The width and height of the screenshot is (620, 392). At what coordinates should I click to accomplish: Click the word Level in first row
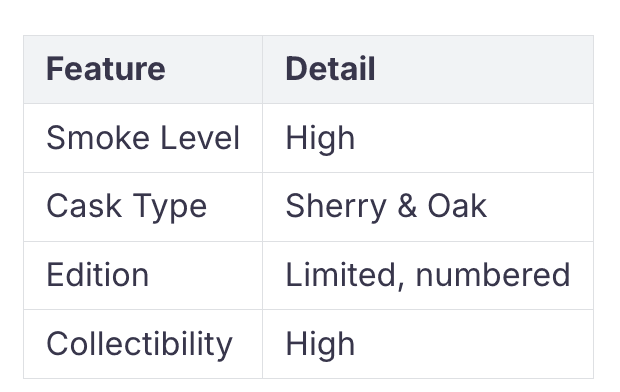coord(200,138)
